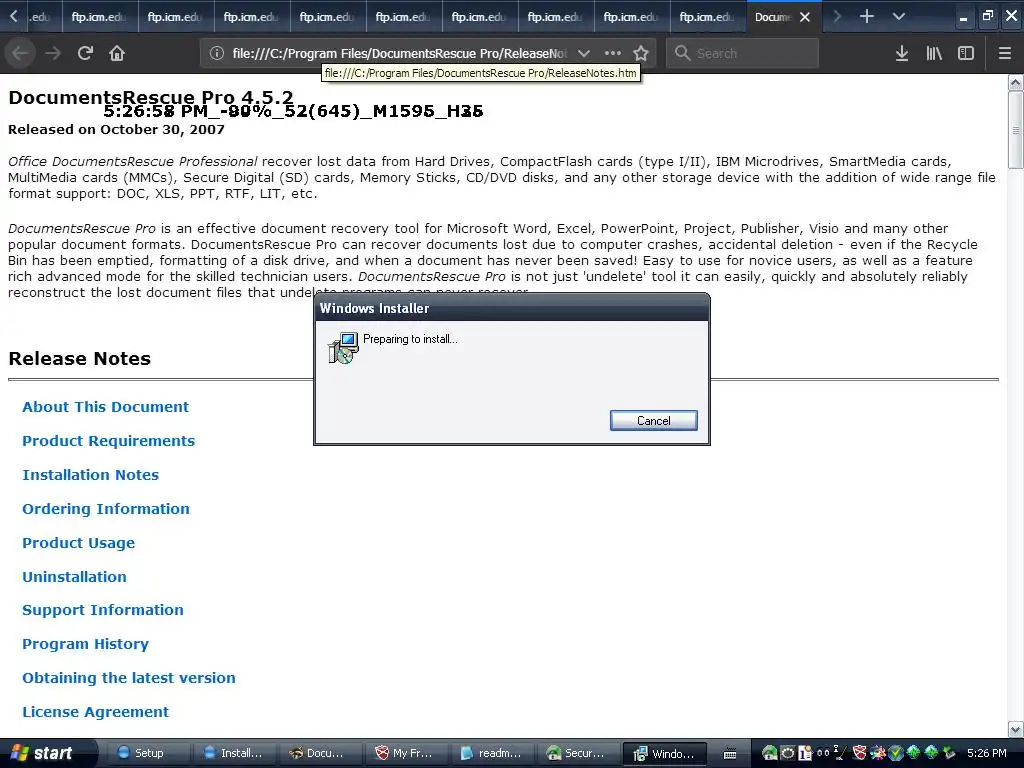Open the Firefox hamburger menu
This screenshot has height=768, width=1024.
click(1005, 53)
